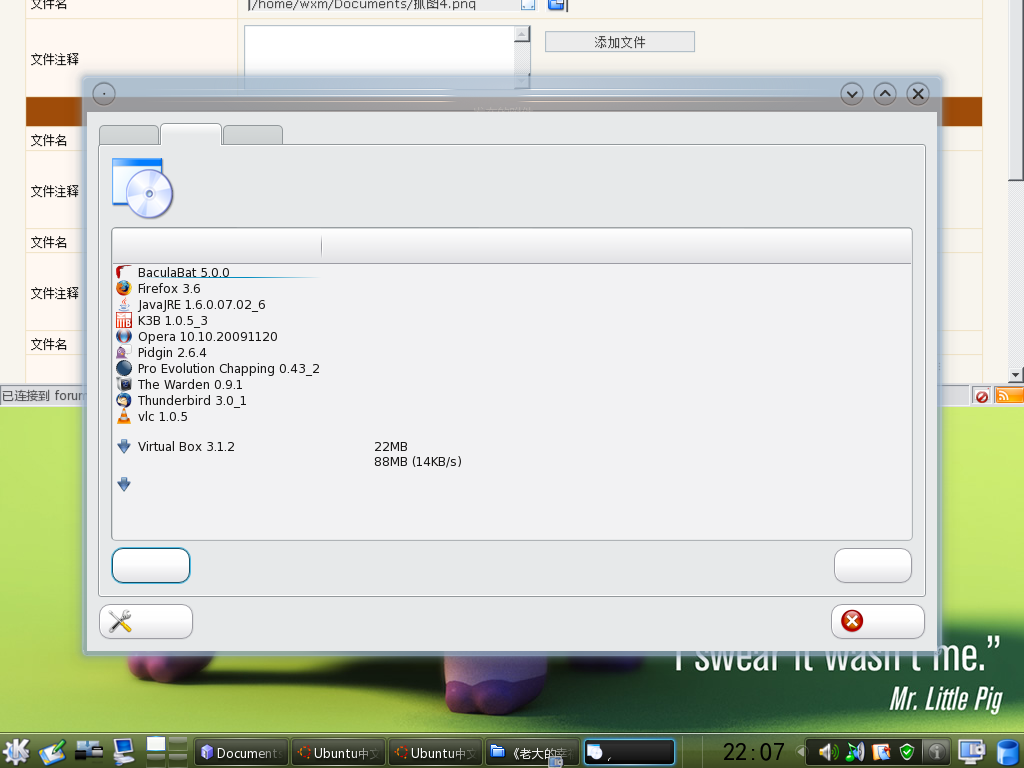The height and width of the screenshot is (768, 1024).
Task: Click the button with the red X icon
Action: [878, 621]
